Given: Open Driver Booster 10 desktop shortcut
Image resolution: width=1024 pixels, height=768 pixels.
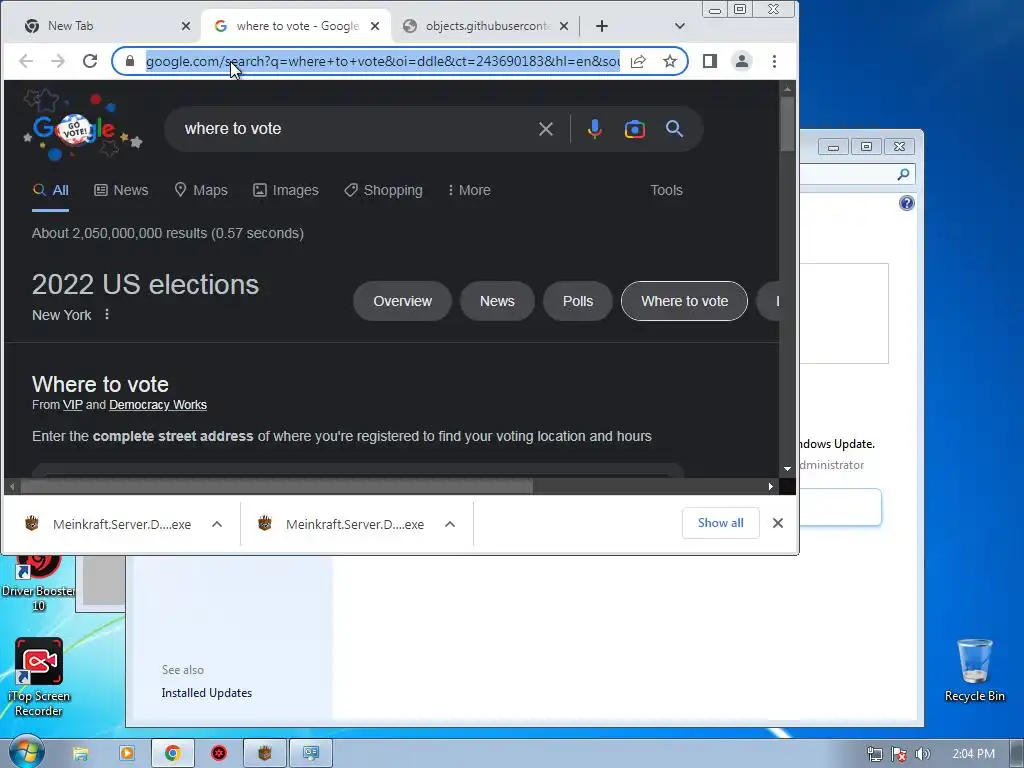Looking at the screenshot, I should pos(38,583).
